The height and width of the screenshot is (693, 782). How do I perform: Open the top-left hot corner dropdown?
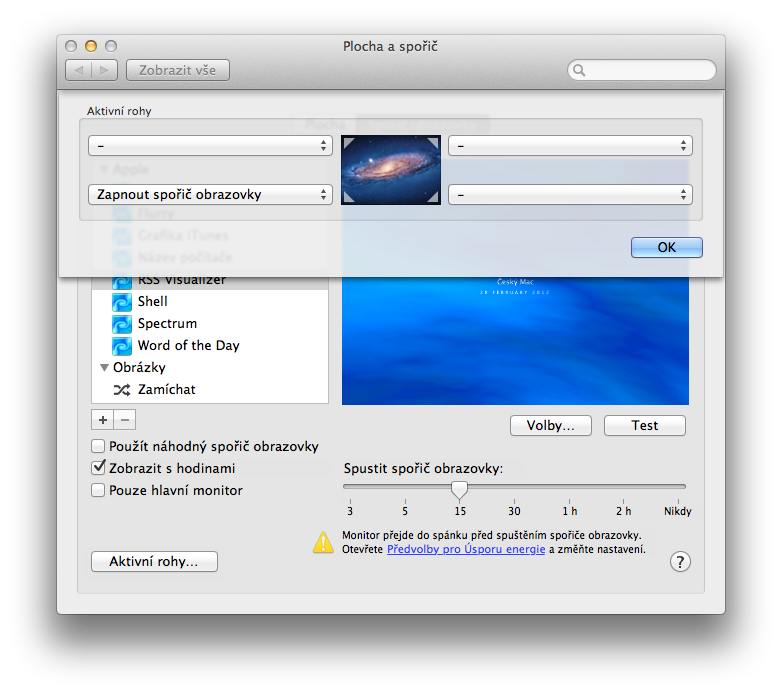click(x=210, y=146)
